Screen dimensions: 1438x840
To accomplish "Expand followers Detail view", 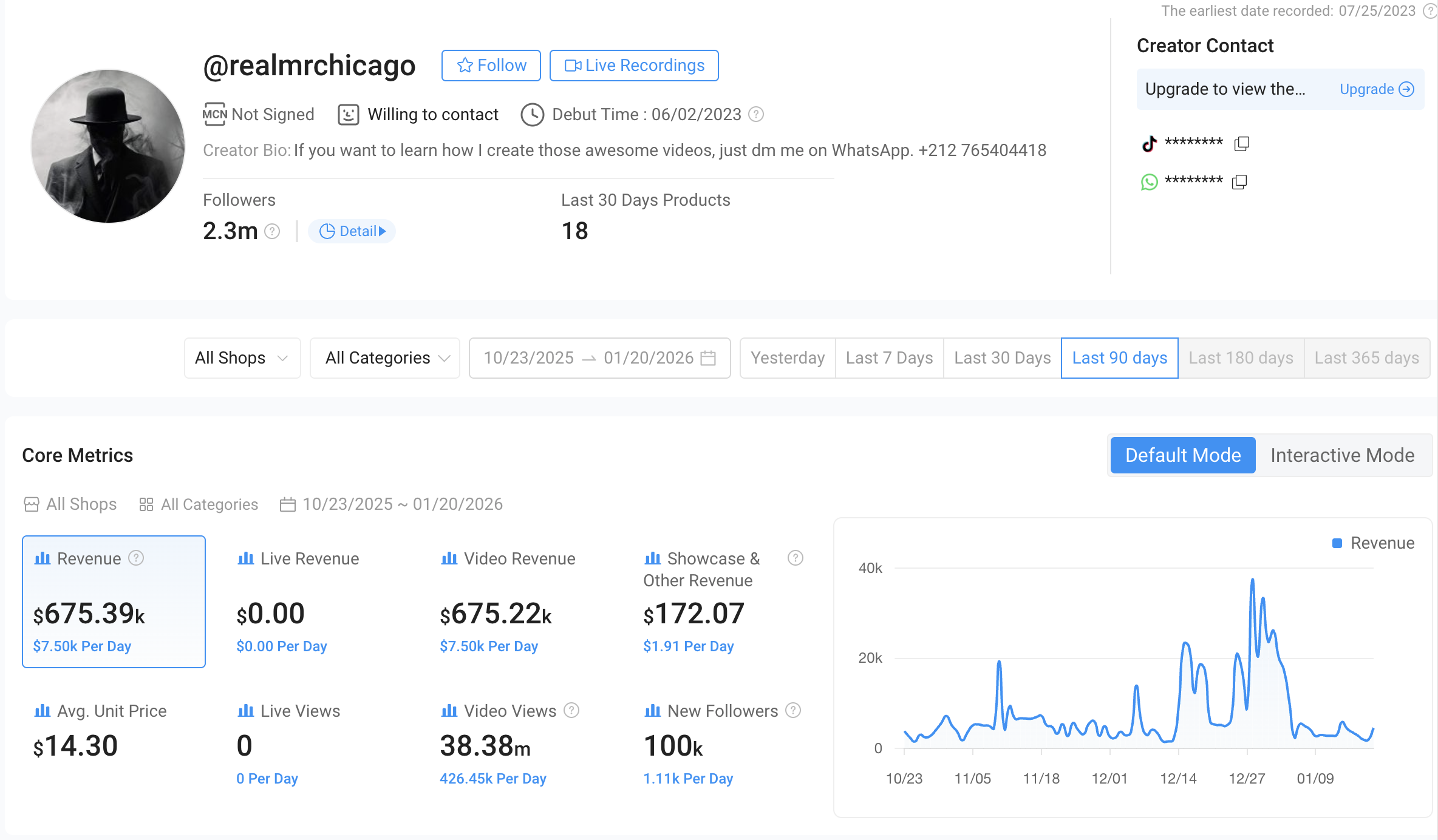I will point(352,231).
